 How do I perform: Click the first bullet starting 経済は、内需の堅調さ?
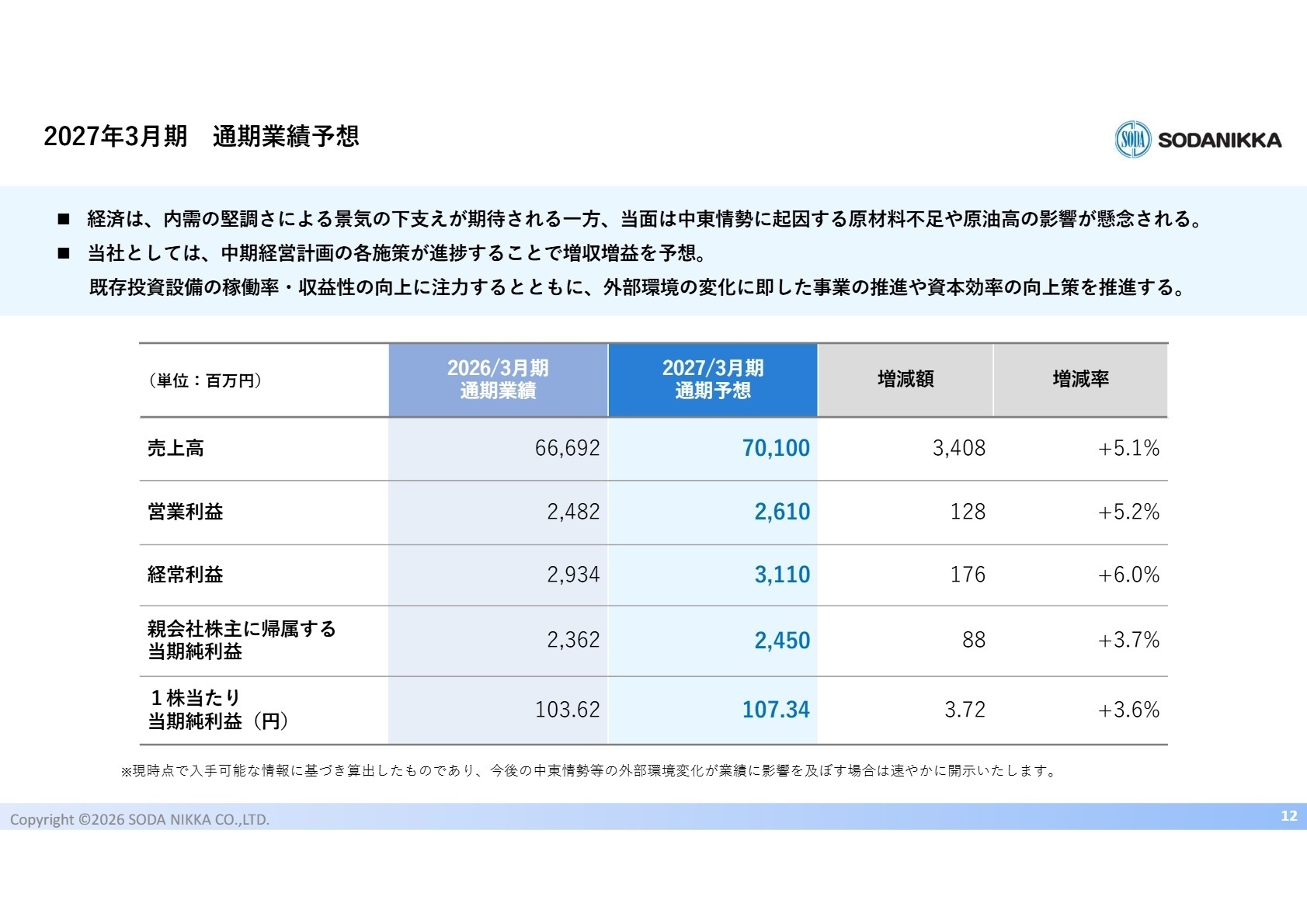tap(645, 219)
